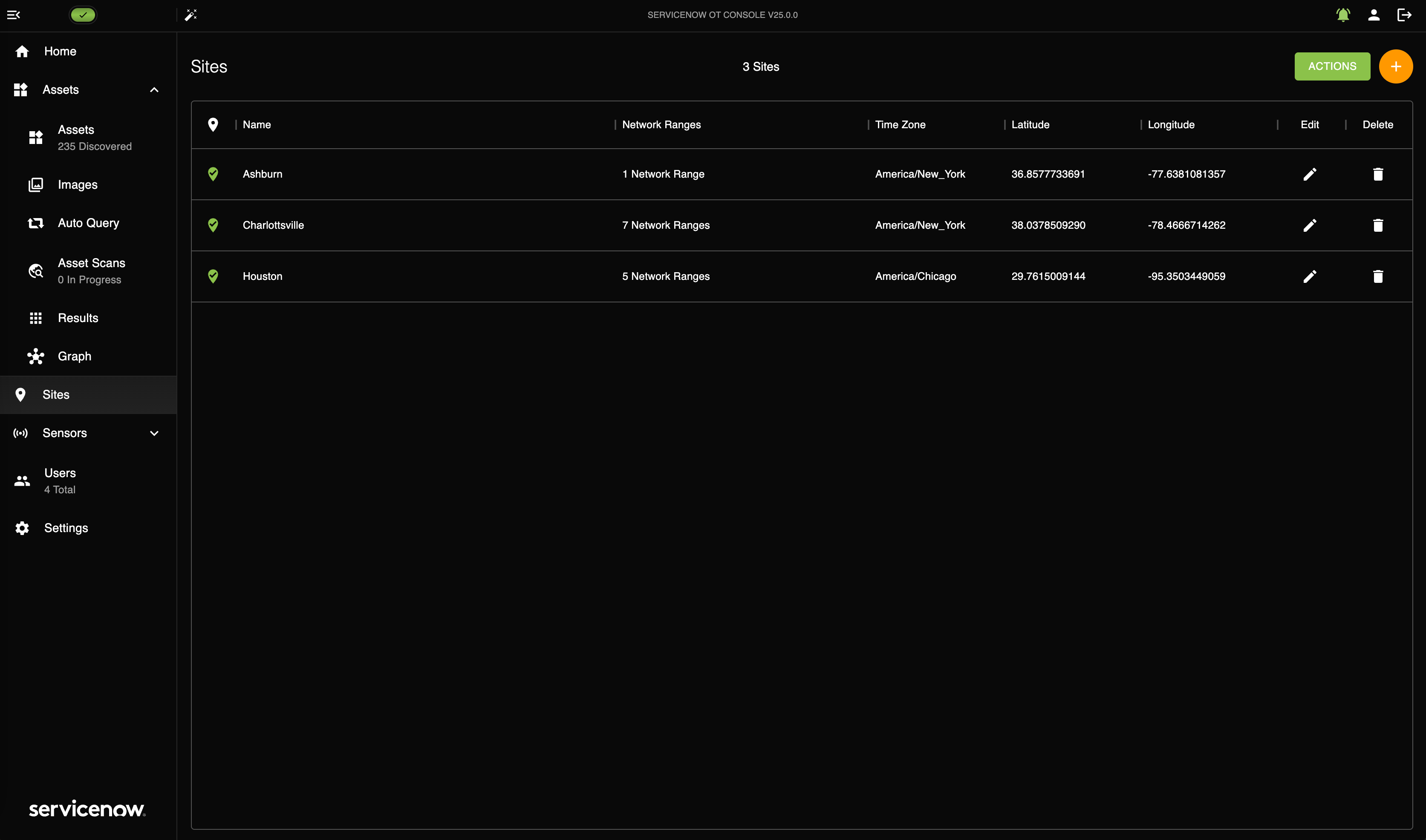Image resolution: width=1426 pixels, height=840 pixels.
Task: Sort by Longitude column header
Action: click(1171, 124)
